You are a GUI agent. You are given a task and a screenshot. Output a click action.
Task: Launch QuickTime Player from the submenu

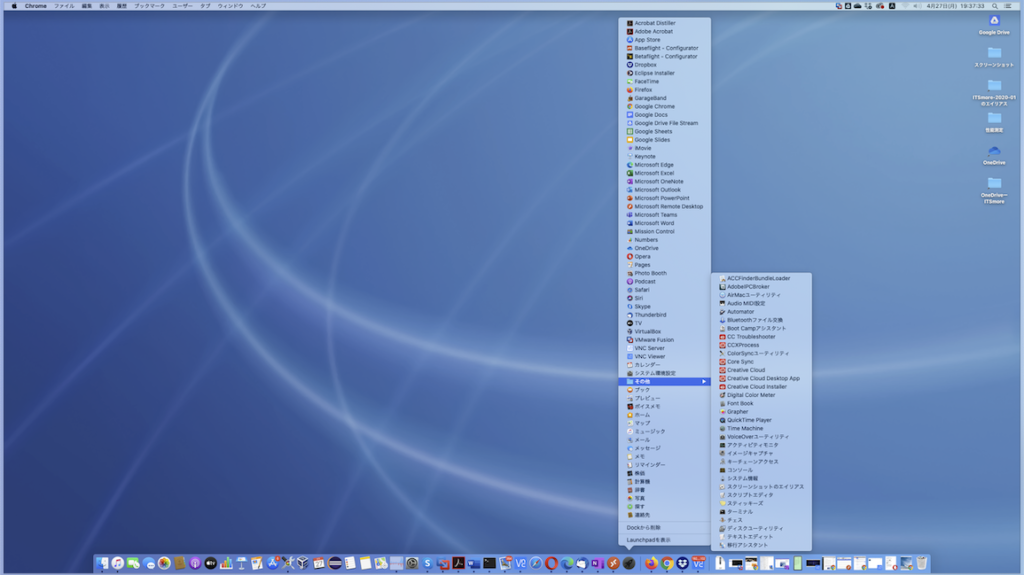pyautogui.click(x=749, y=420)
